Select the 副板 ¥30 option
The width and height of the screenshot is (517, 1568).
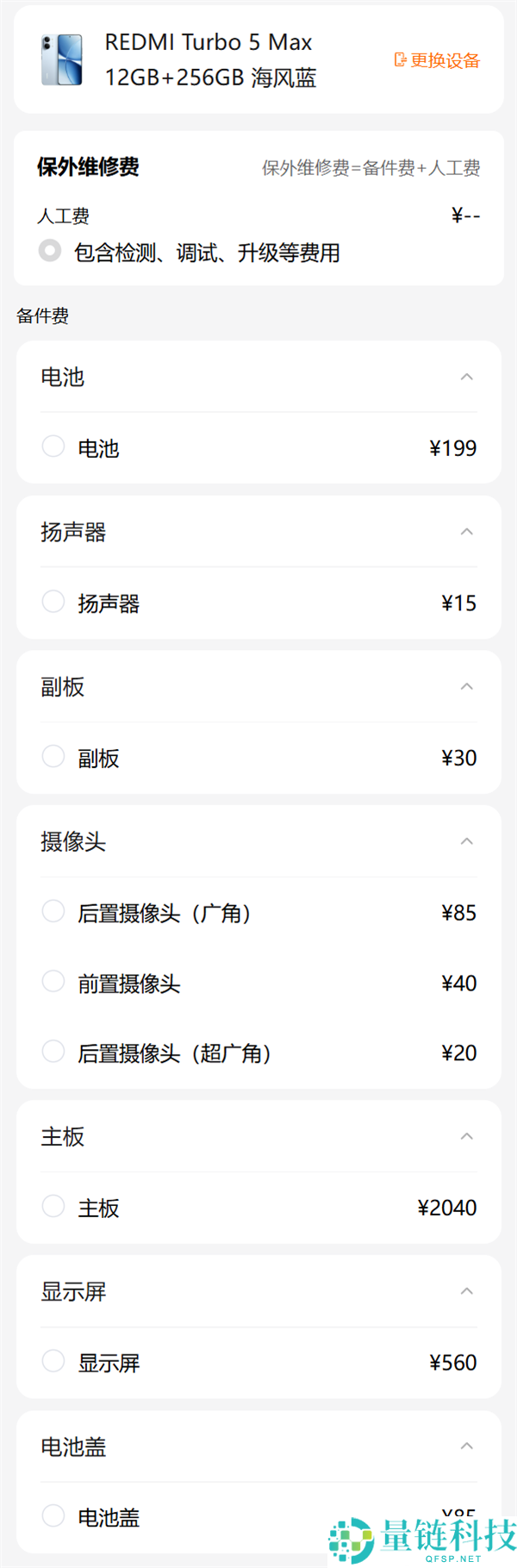pyautogui.click(x=53, y=756)
